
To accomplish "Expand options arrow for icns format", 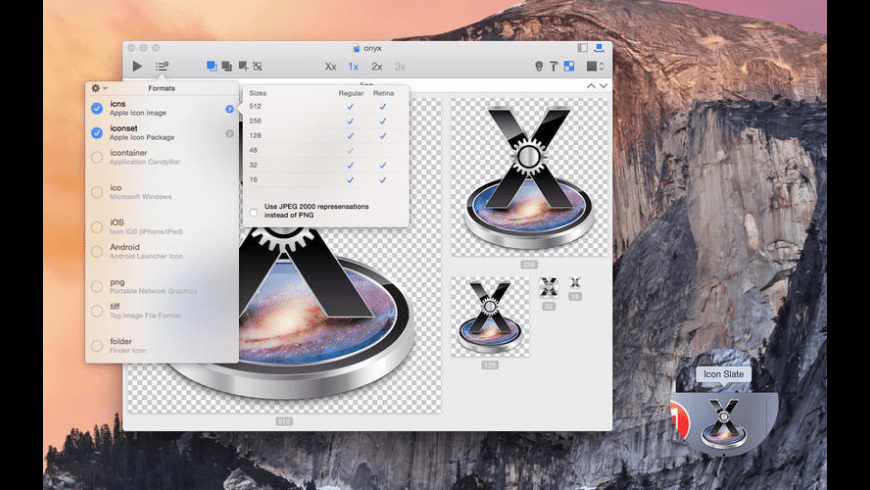I will (x=230, y=109).
